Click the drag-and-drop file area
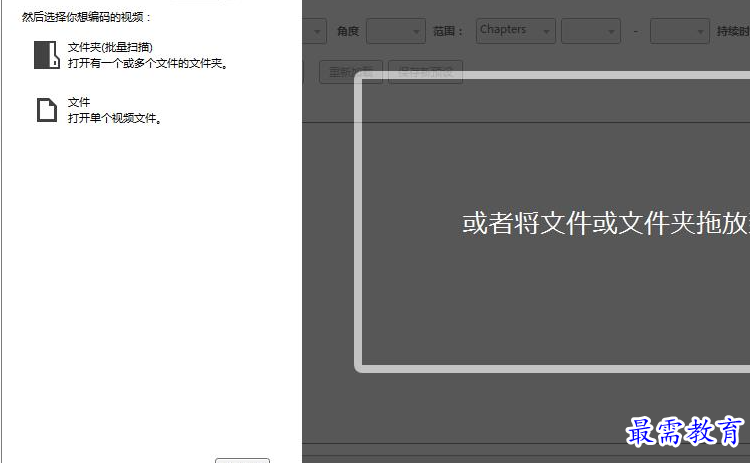Image resolution: width=750 pixels, height=463 pixels. pos(552,222)
